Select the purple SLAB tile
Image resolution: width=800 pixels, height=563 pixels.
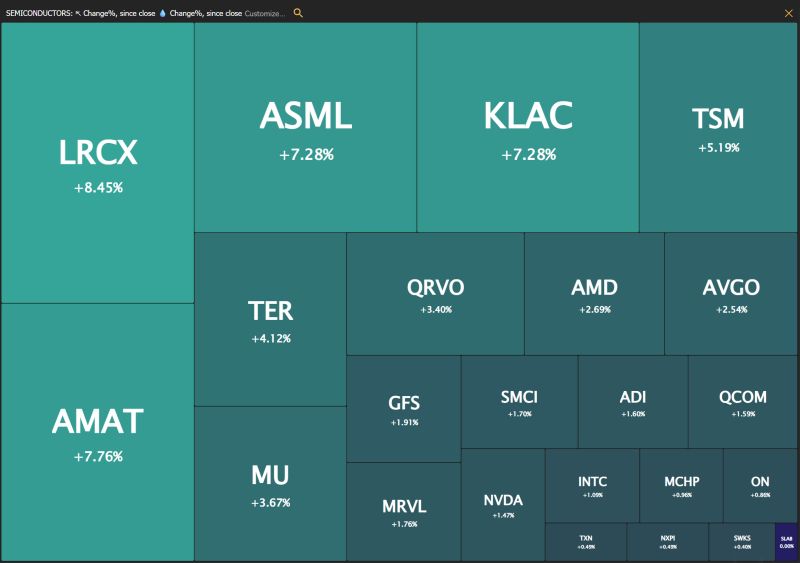pos(786,542)
